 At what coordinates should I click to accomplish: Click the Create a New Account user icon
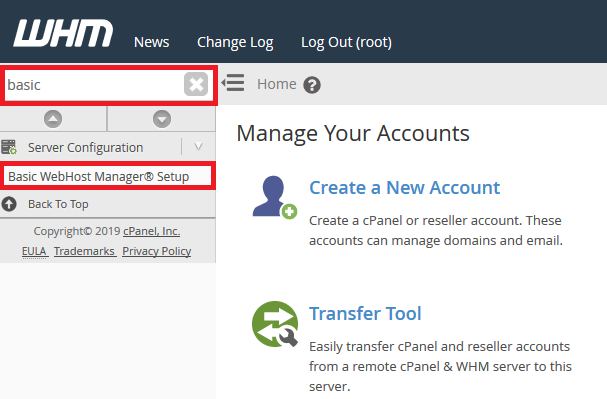[x=274, y=197]
